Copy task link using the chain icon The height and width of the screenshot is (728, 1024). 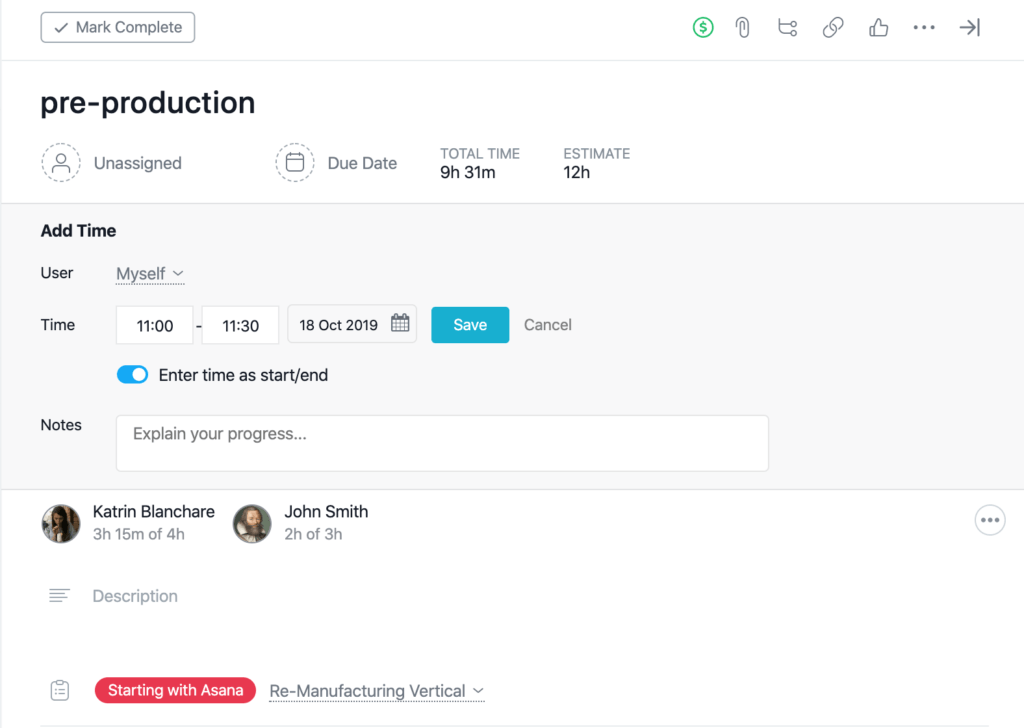[x=833, y=27]
